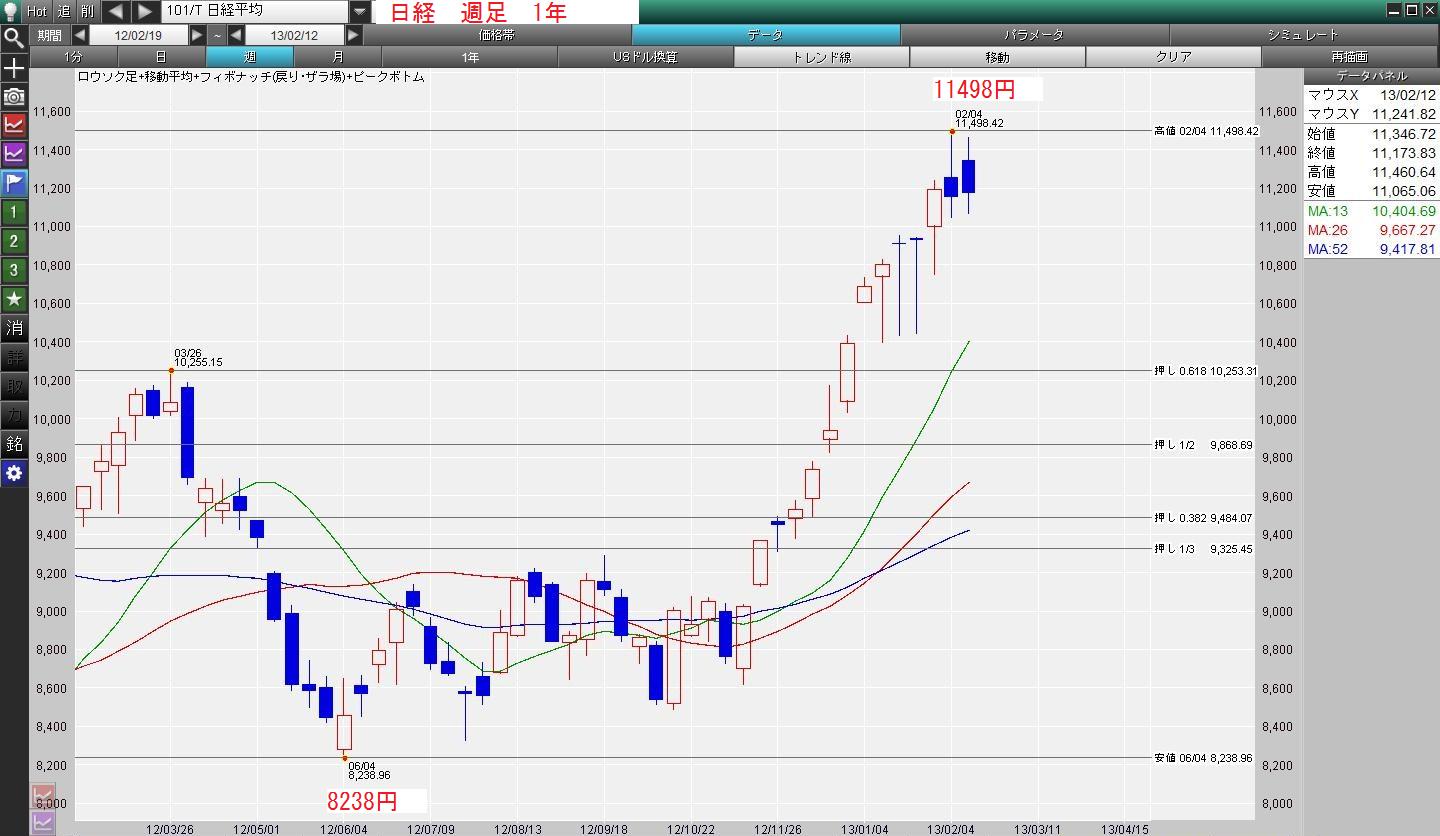Click the 押し 1/2 9,868.69 label

(x=1203, y=445)
